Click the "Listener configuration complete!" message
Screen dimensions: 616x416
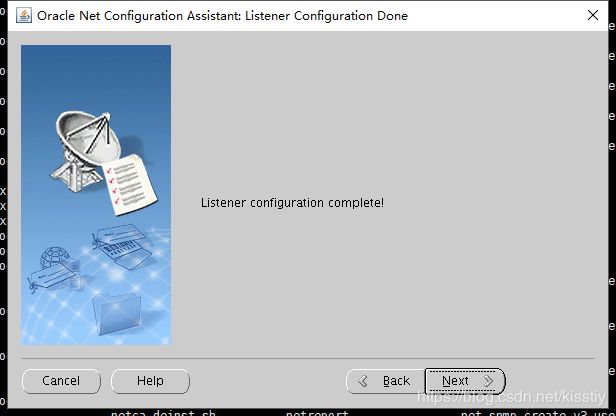tap(292, 203)
